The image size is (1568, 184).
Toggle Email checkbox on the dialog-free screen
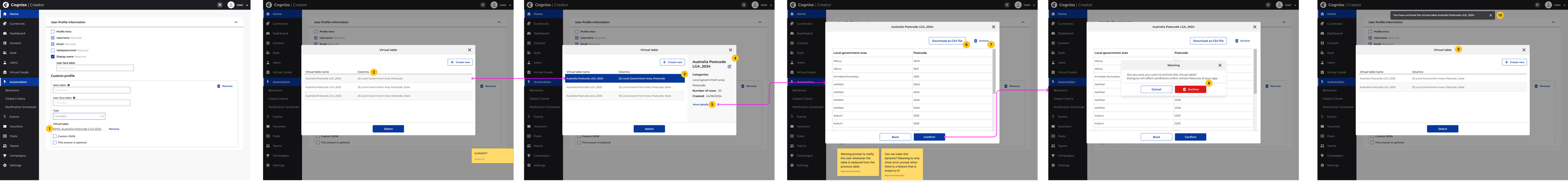[x=53, y=44]
